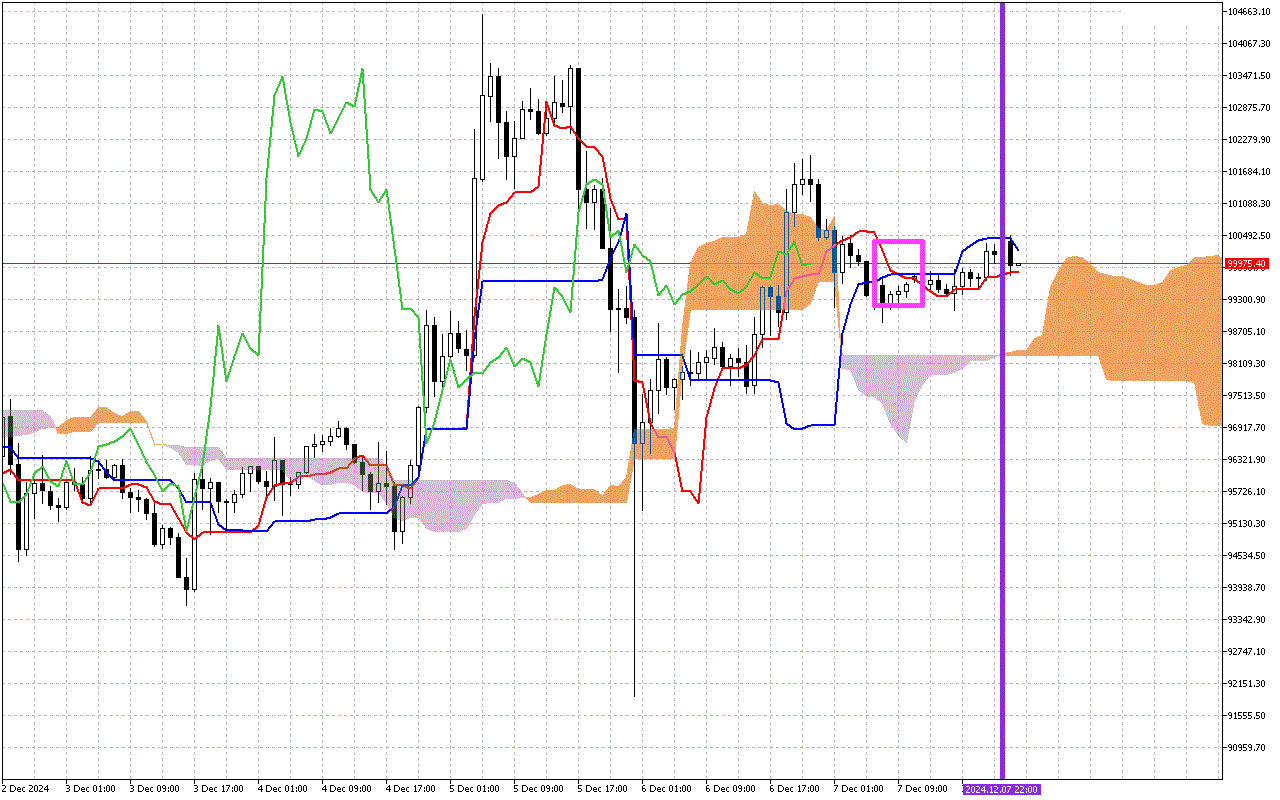Click the 7 Dec 01:00 time axis label
Viewport: 1280px width, 800px height.
click(860, 789)
